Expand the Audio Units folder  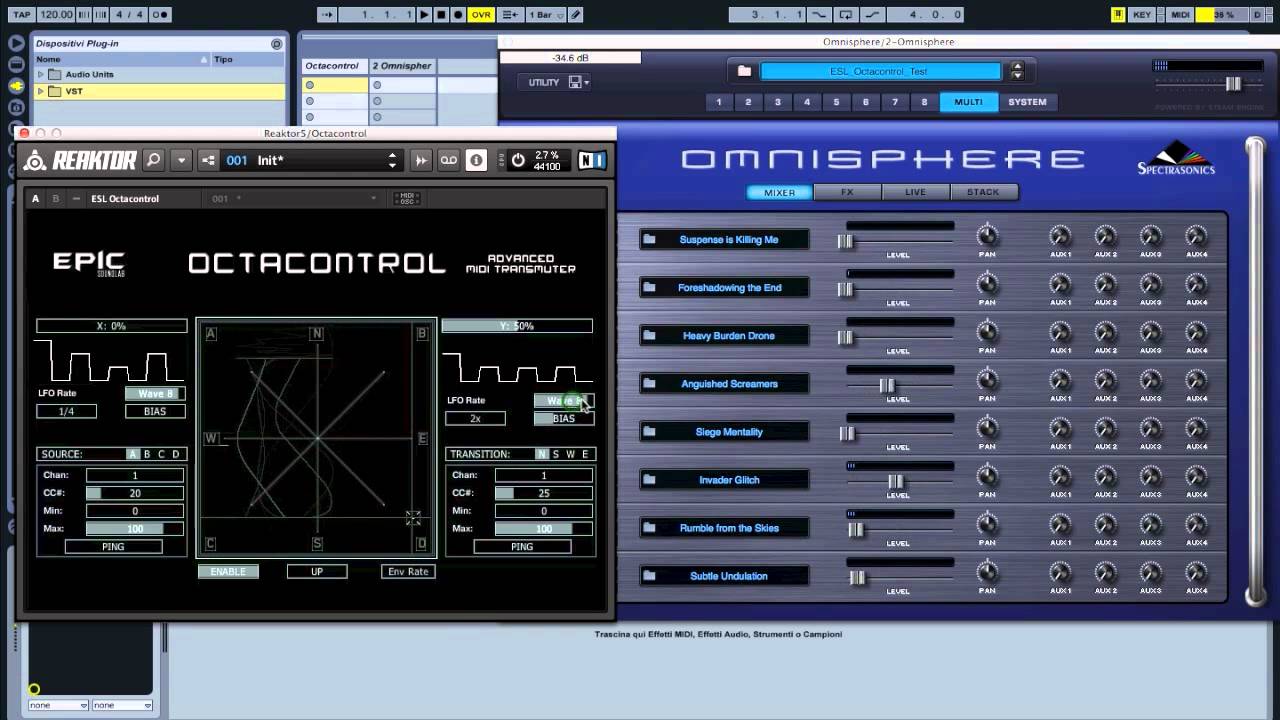coord(41,75)
